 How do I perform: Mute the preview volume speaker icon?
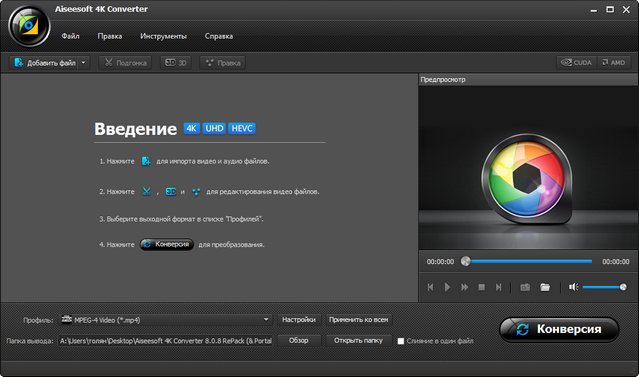[x=573, y=287]
